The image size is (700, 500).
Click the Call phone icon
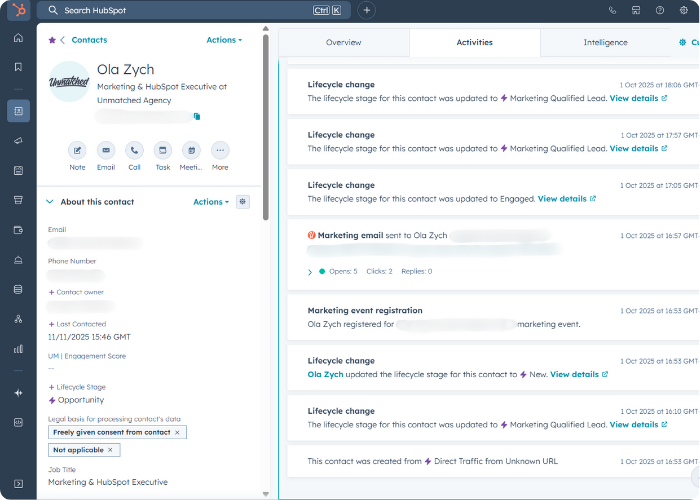click(134, 150)
